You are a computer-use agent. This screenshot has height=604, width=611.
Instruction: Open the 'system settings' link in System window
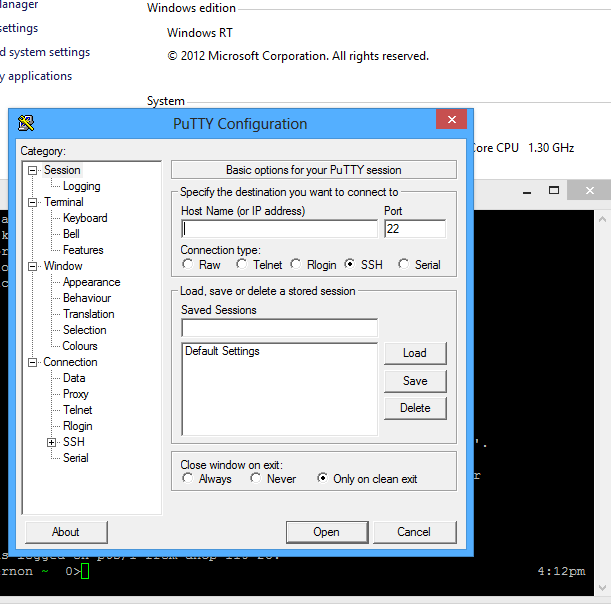tap(45, 52)
